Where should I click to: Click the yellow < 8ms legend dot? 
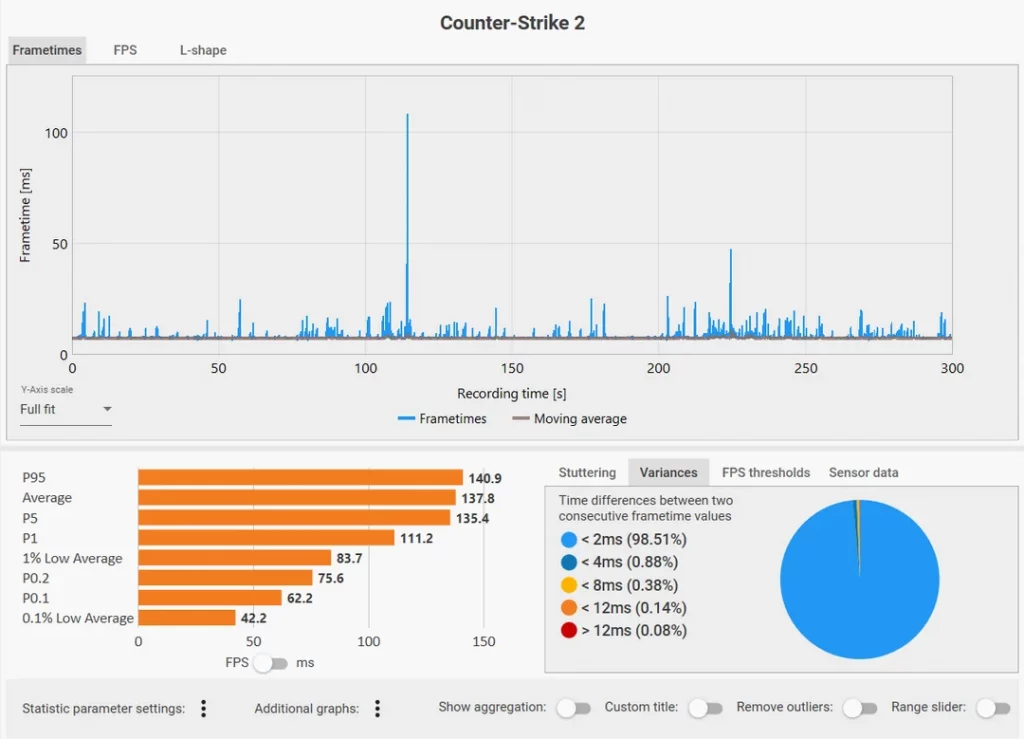pos(569,585)
